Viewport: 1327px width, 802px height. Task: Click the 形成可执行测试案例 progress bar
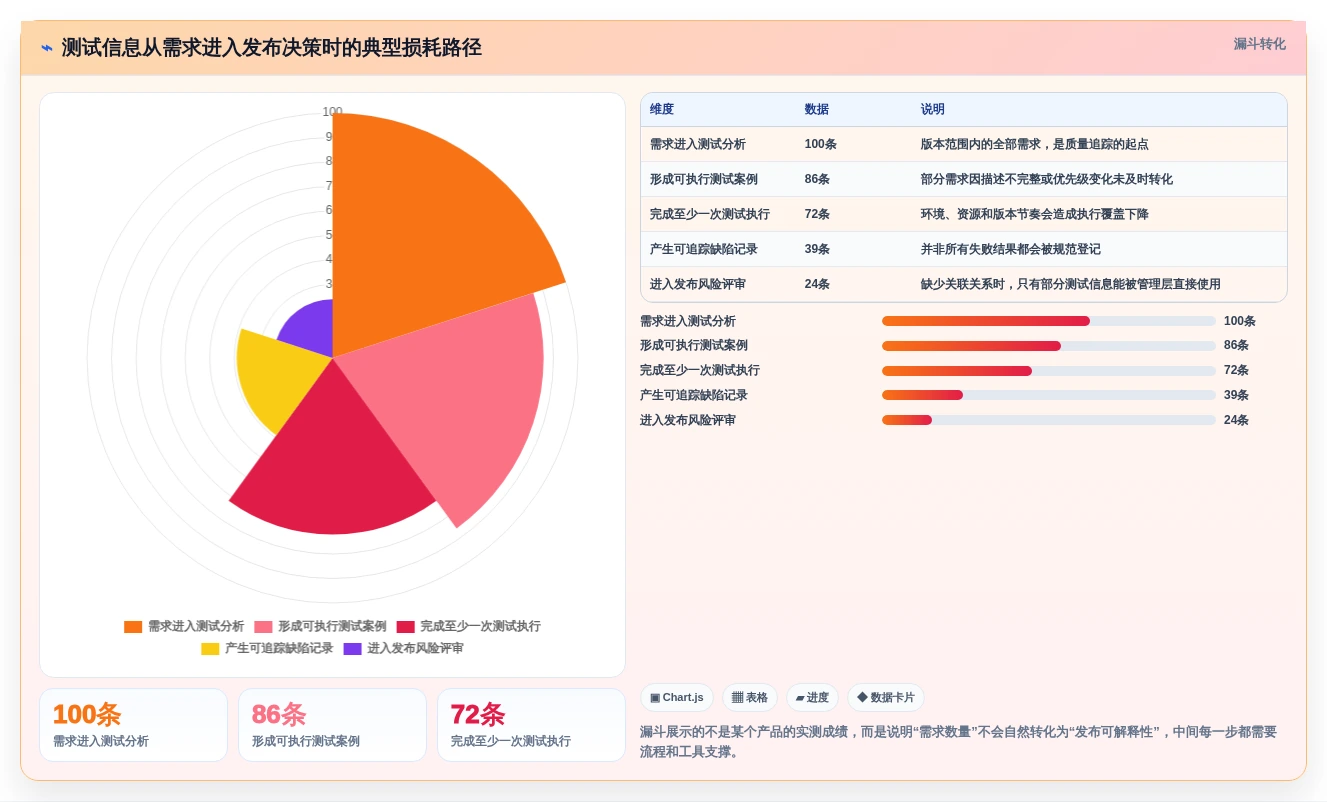click(1049, 346)
